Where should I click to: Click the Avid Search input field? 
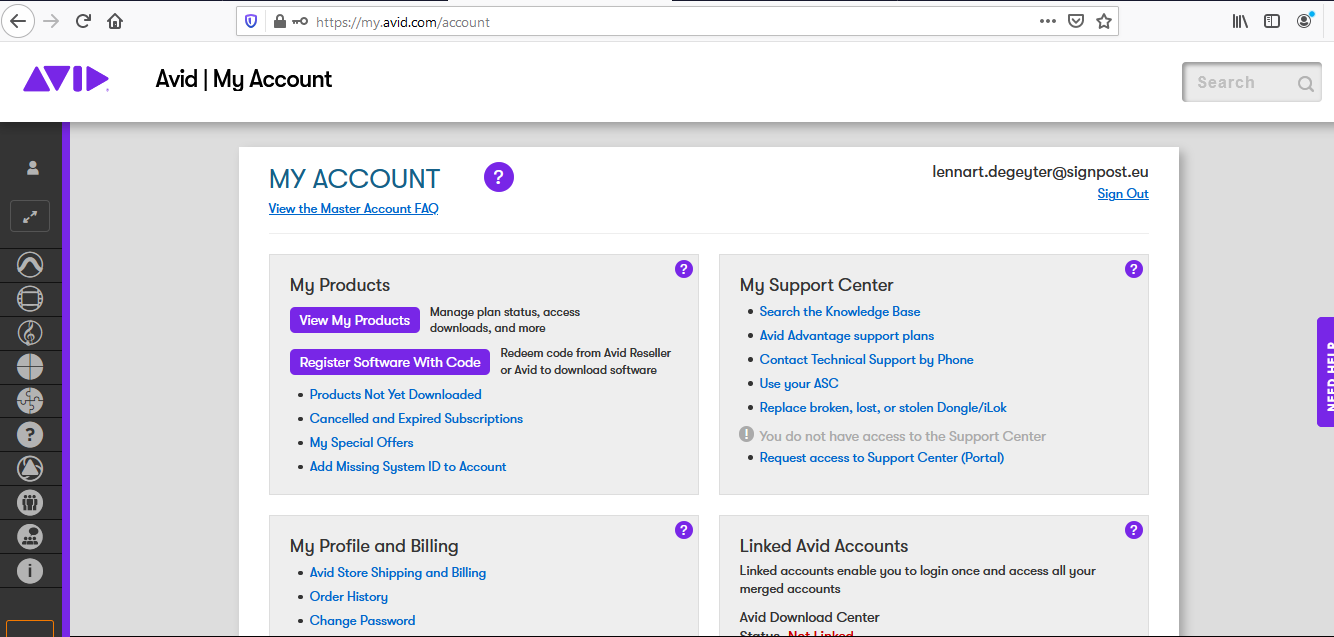pyautogui.click(x=1240, y=83)
